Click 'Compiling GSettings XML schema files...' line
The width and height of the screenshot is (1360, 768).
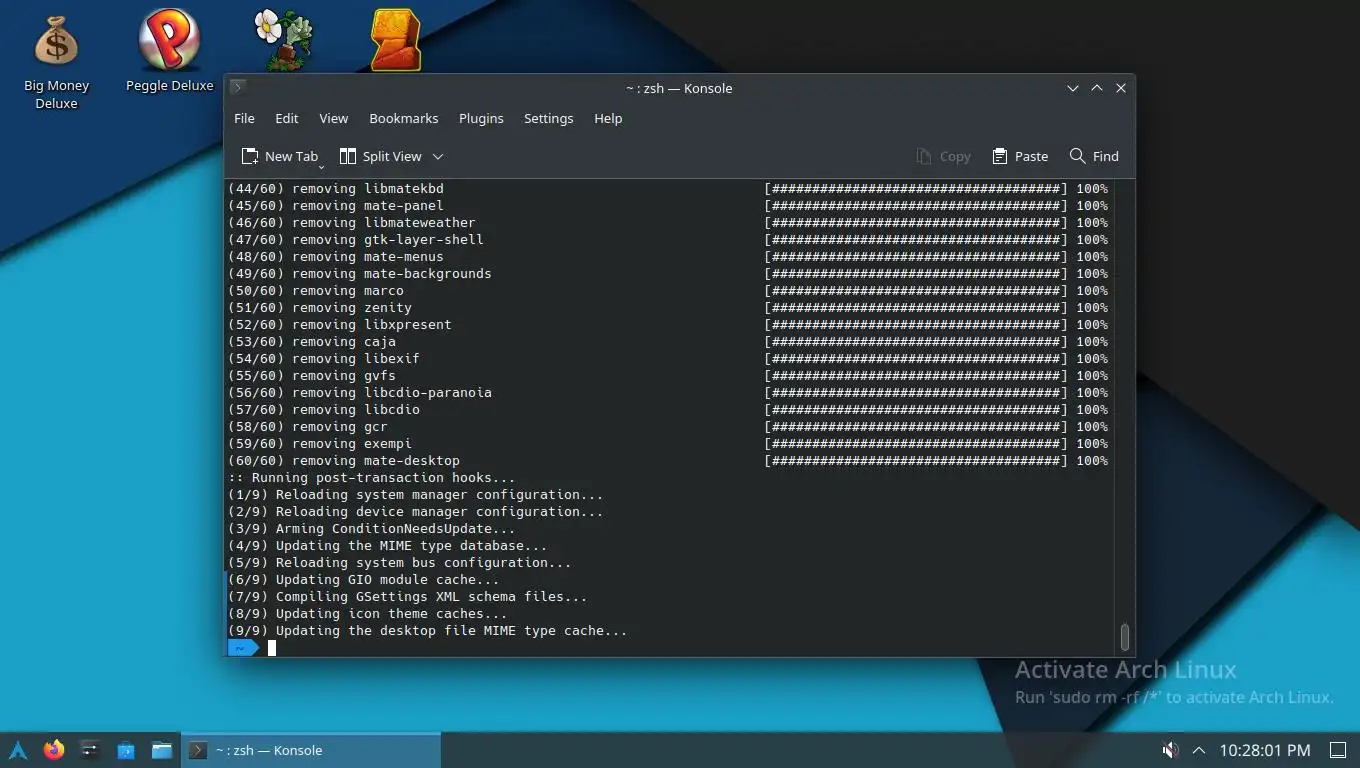tap(408, 597)
